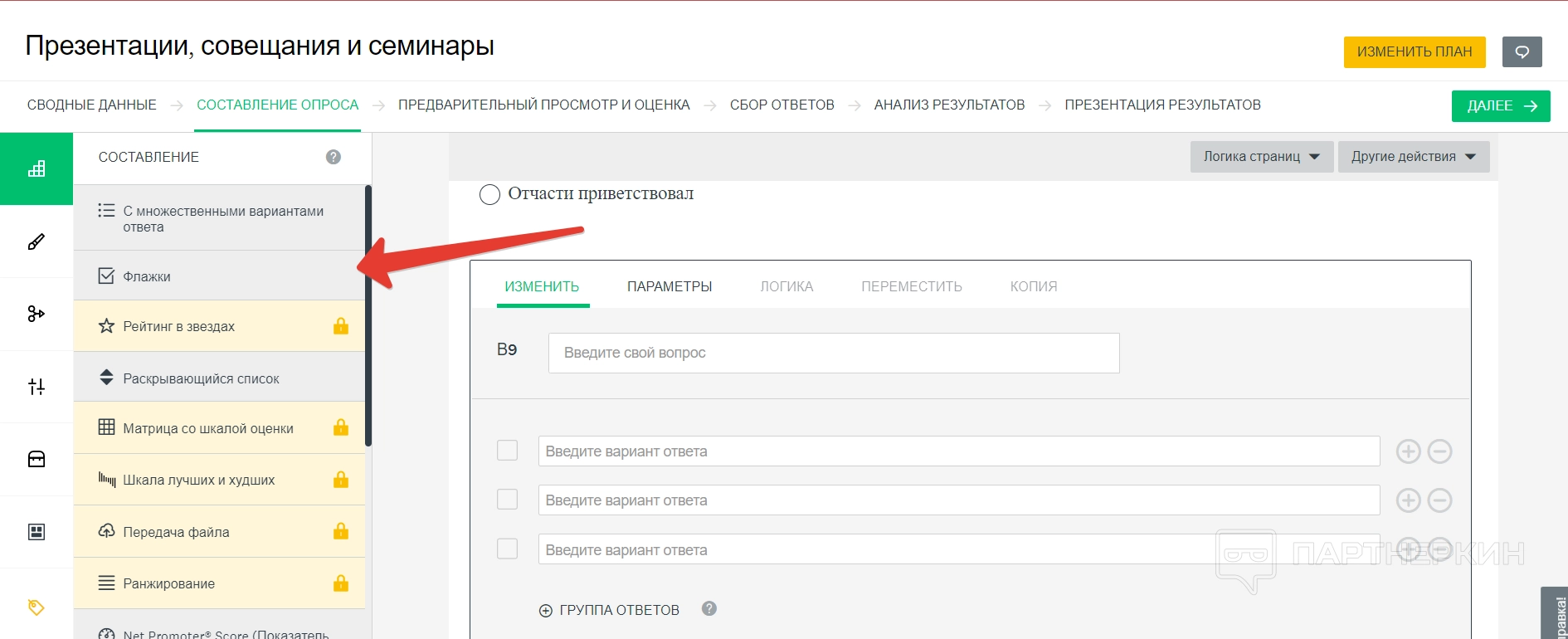Remove the second answer option row
This screenshot has width=1568, height=639.
coord(1439,500)
